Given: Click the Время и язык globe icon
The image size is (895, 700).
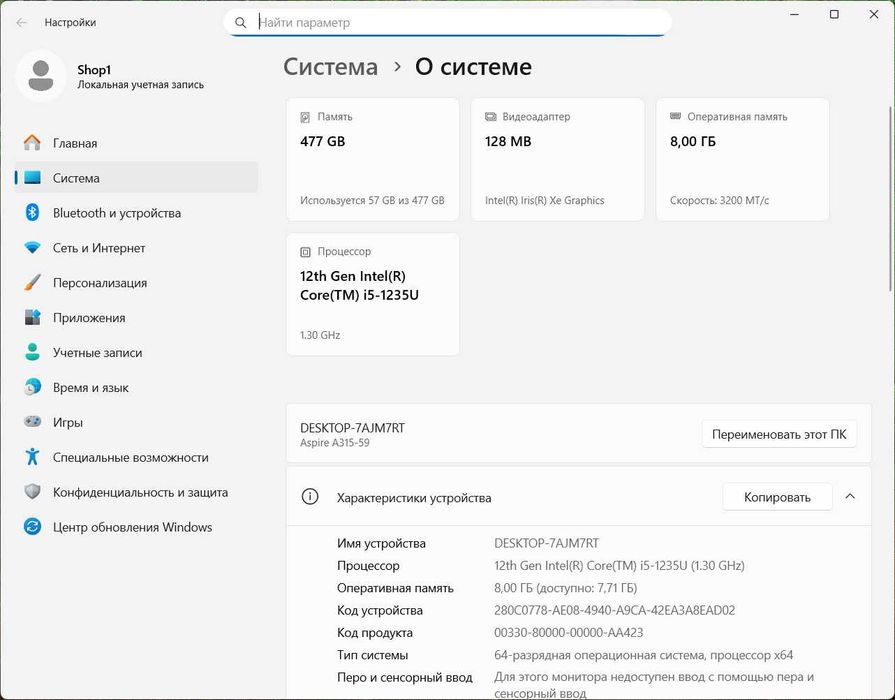Looking at the screenshot, I should 33,387.
